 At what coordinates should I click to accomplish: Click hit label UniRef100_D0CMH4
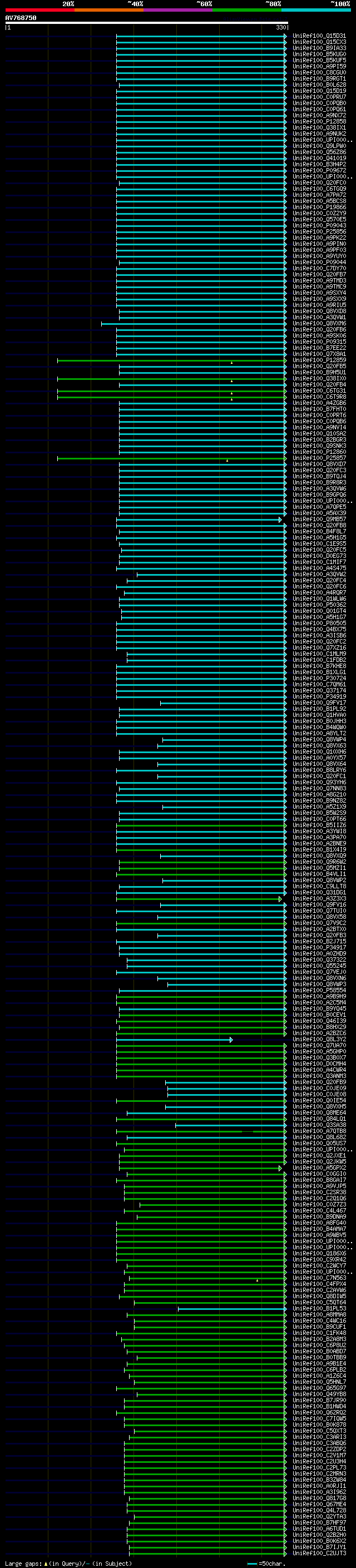319,1064
